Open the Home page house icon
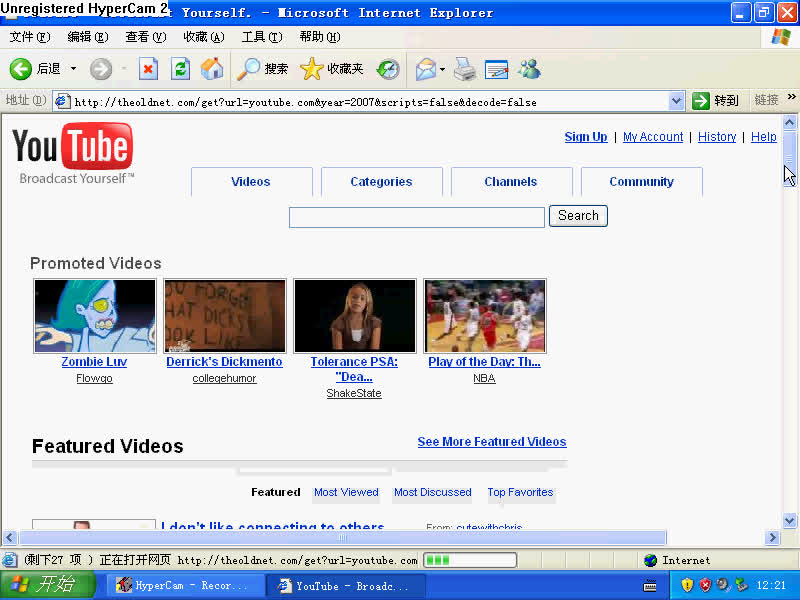 (x=212, y=69)
